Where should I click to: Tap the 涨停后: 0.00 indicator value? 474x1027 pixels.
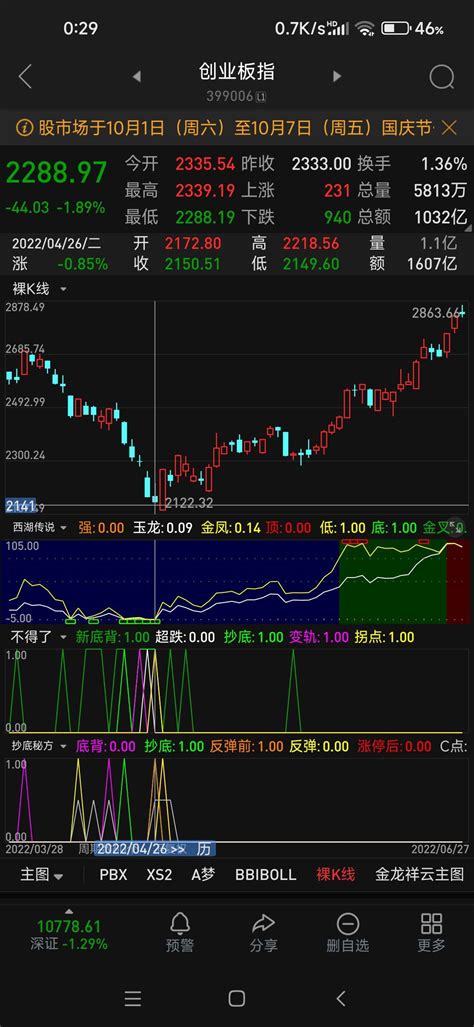click(394, 746)
